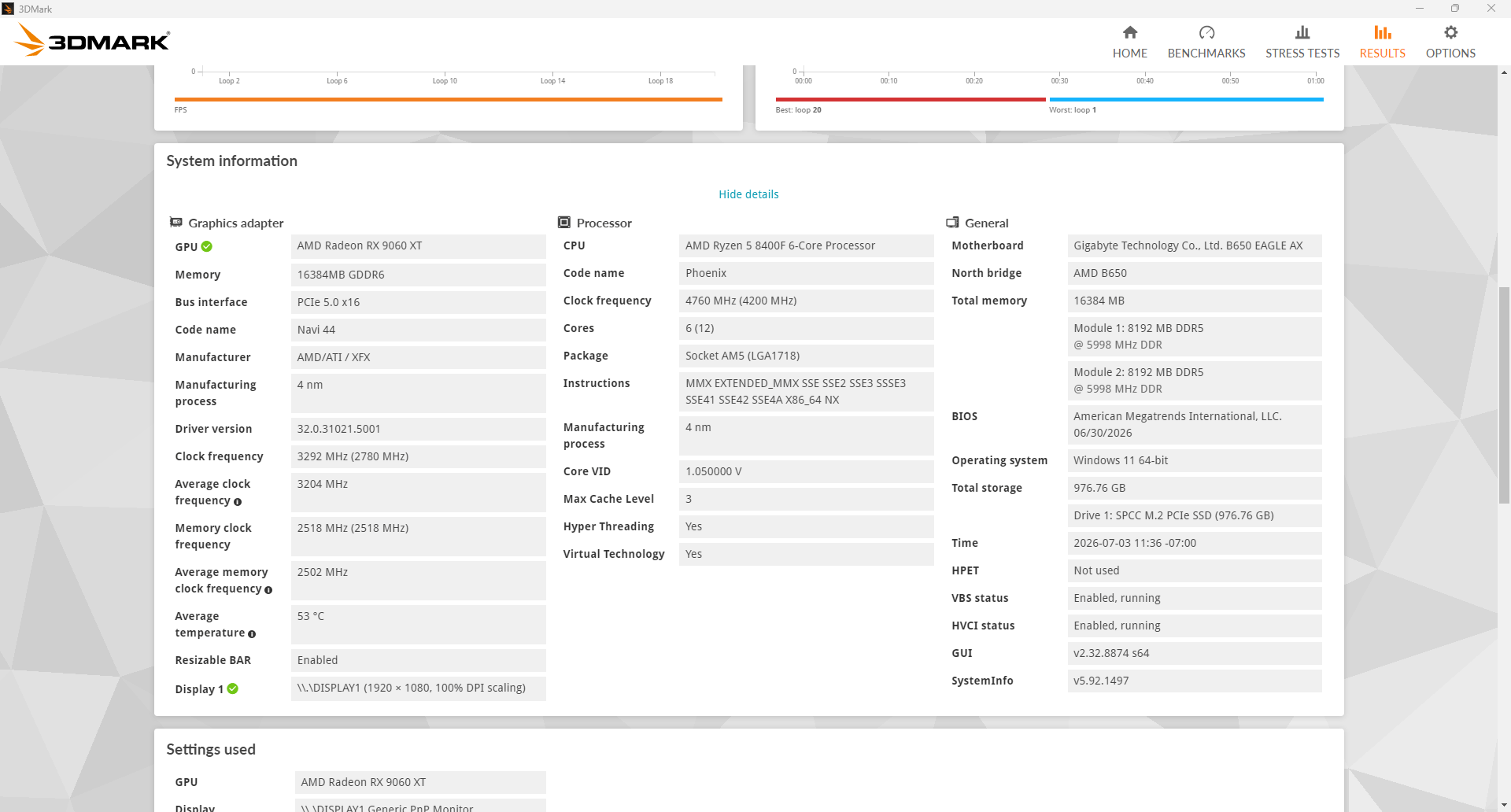Image resolution: width=1511 pixels, height=812 pixels.
Task: Select the 'v2.32.8874 s64' GUI version value
Action: coord(1195,653)
